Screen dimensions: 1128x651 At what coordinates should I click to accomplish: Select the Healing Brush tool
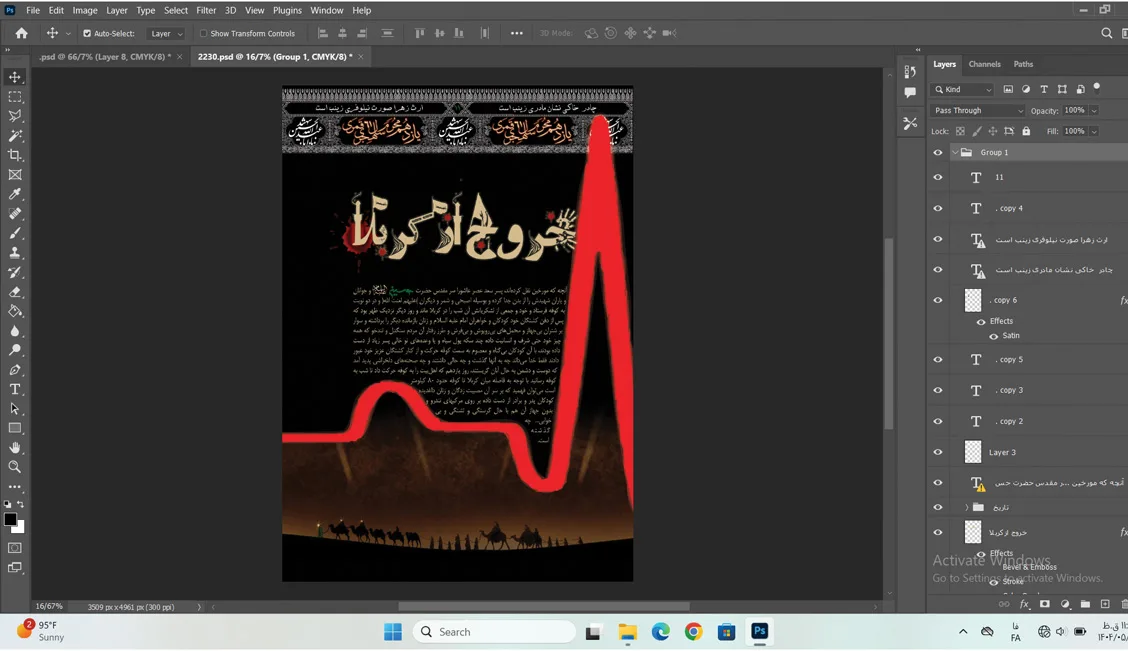(x=14, y=214)
